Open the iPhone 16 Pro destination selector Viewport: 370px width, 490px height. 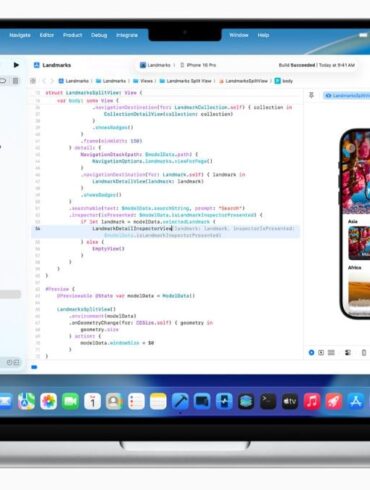[198, 65]
